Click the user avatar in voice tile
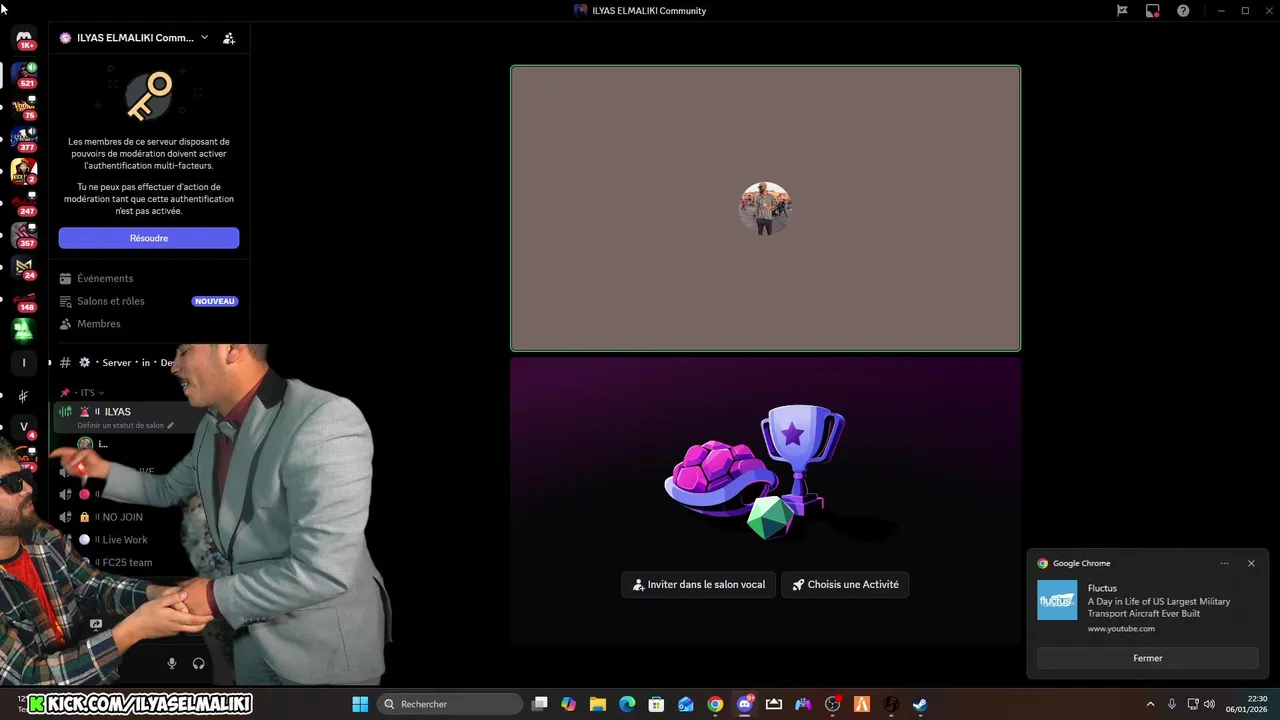Image resolution: width=1280 pixels, height=720 pixels. (x=765, y=208)
